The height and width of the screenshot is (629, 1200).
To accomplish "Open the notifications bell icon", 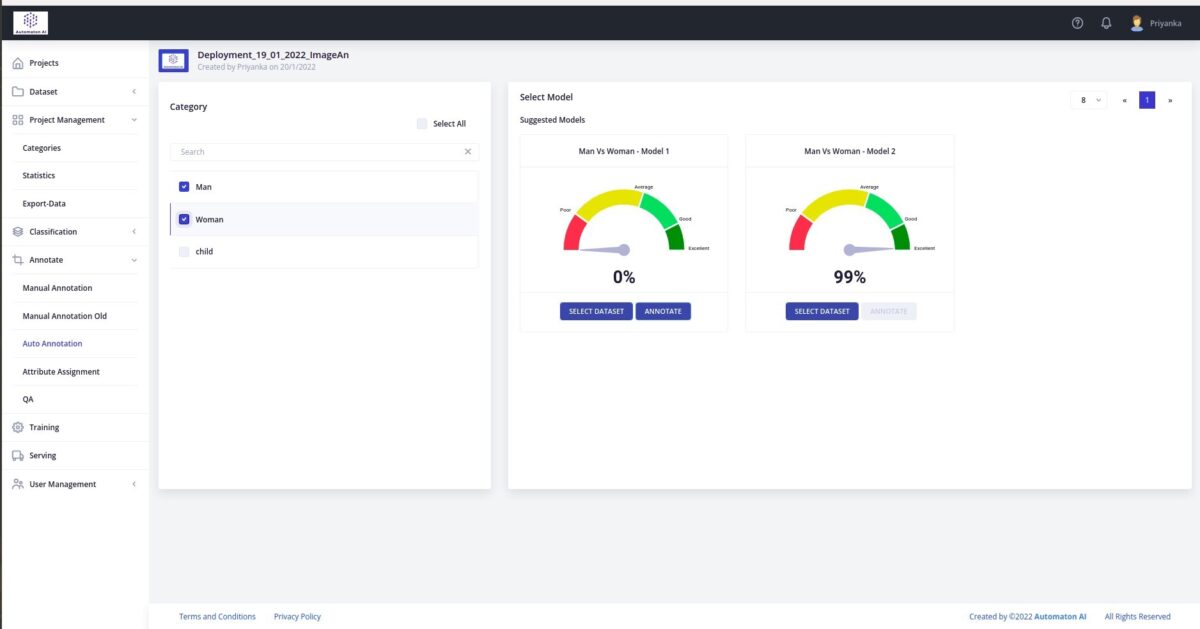I will 1106,23.
